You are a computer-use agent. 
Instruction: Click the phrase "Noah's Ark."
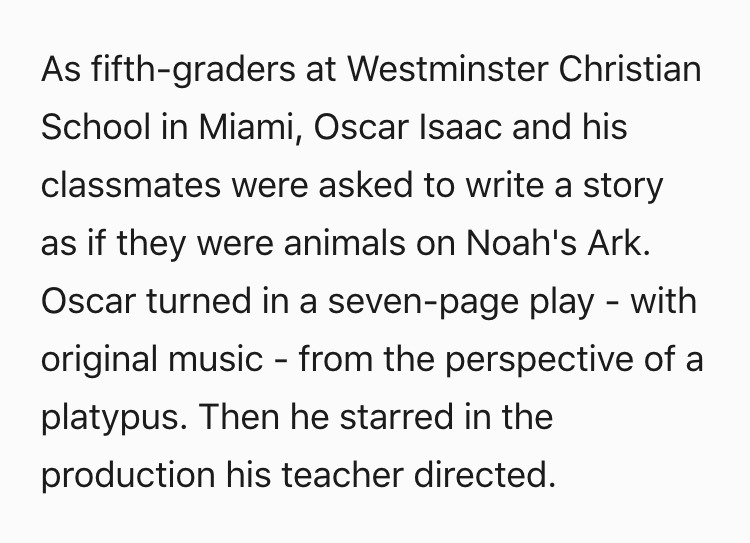(558, 243)
